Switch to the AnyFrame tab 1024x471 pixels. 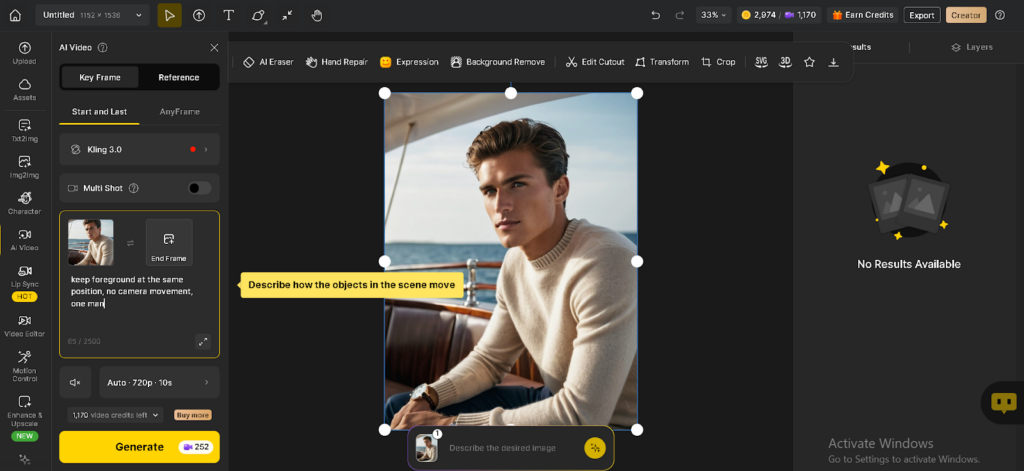tap(180, 111)
